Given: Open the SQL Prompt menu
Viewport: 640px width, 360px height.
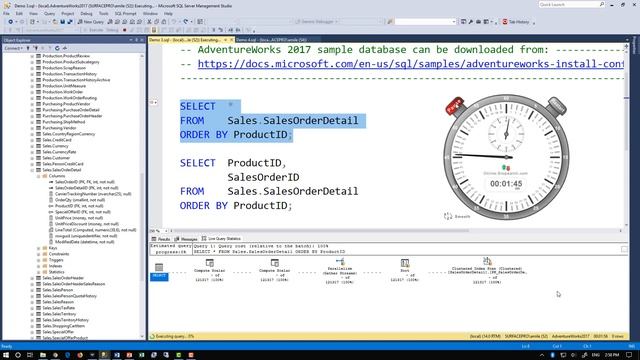Looking at the screenshot, I should tap(125, 13).
